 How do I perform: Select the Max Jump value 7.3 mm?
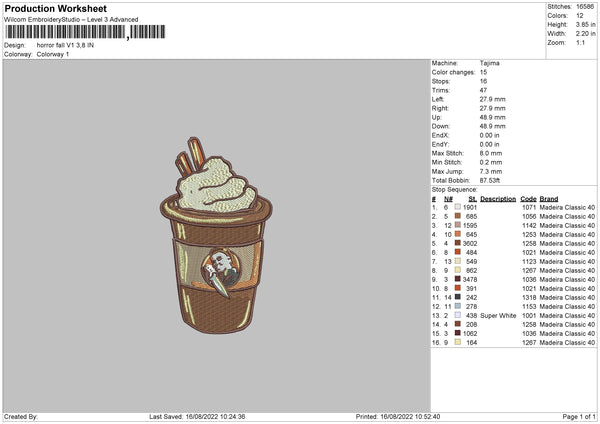pos(491,171)
